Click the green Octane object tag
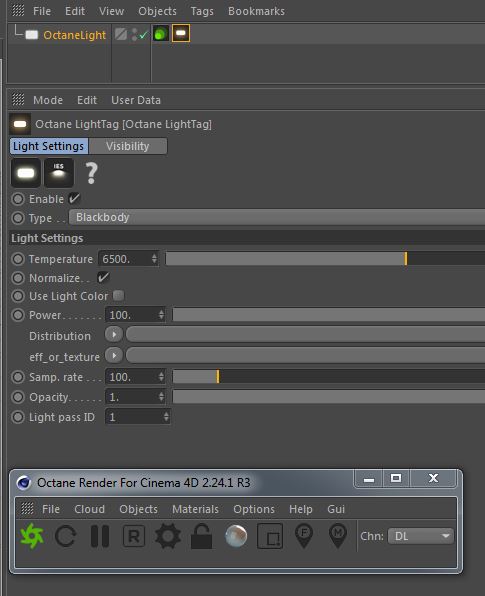The height and width of the screenshot is (596, 485). 161,33
